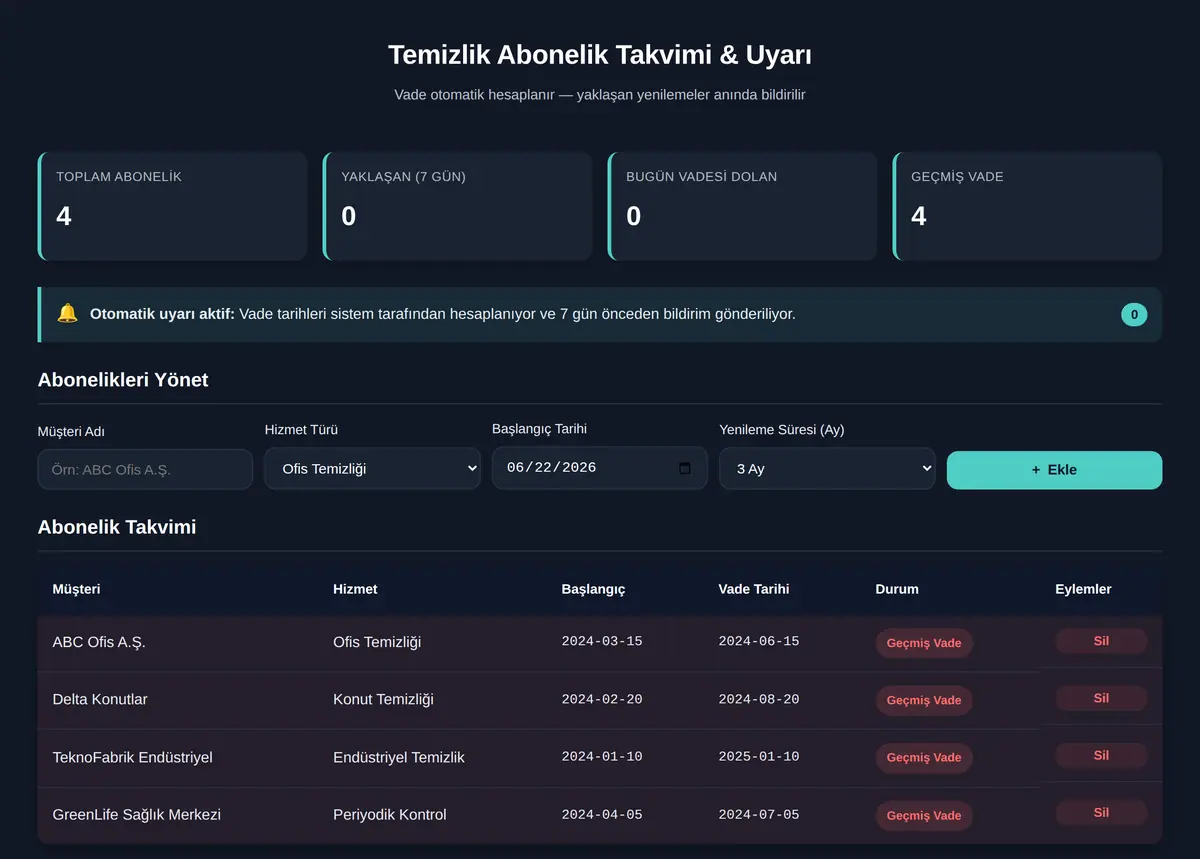
Task: Click the start date 2024-02-20
Action: point(602,699)
